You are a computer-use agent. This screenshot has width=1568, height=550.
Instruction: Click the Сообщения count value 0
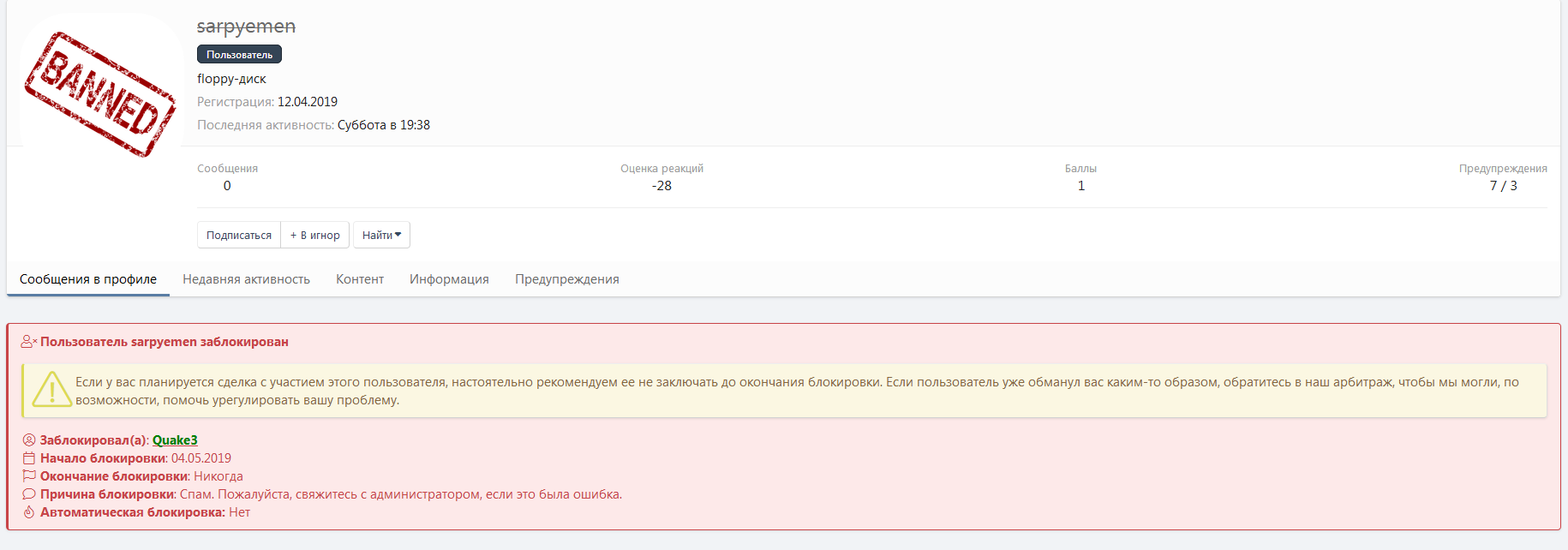pyautogui.click(x=227, y=186)
